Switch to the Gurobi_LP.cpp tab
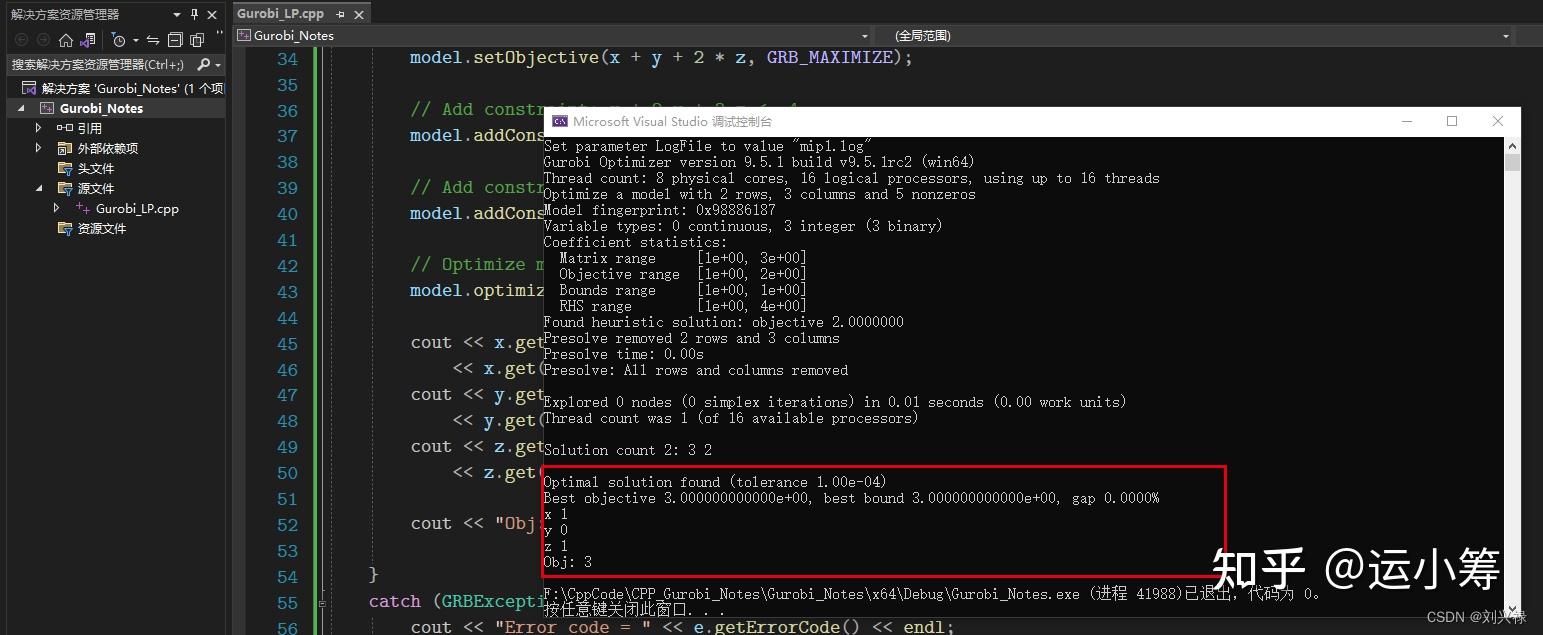 point(280,13)
